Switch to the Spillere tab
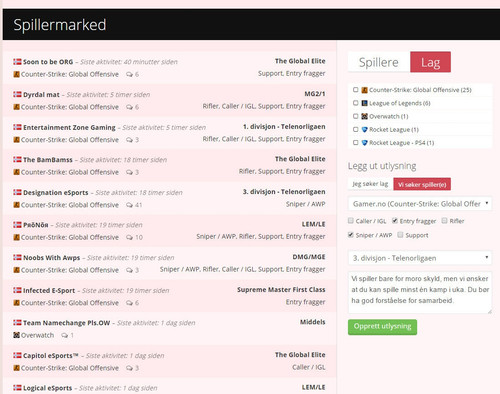 tap(379, 62)
